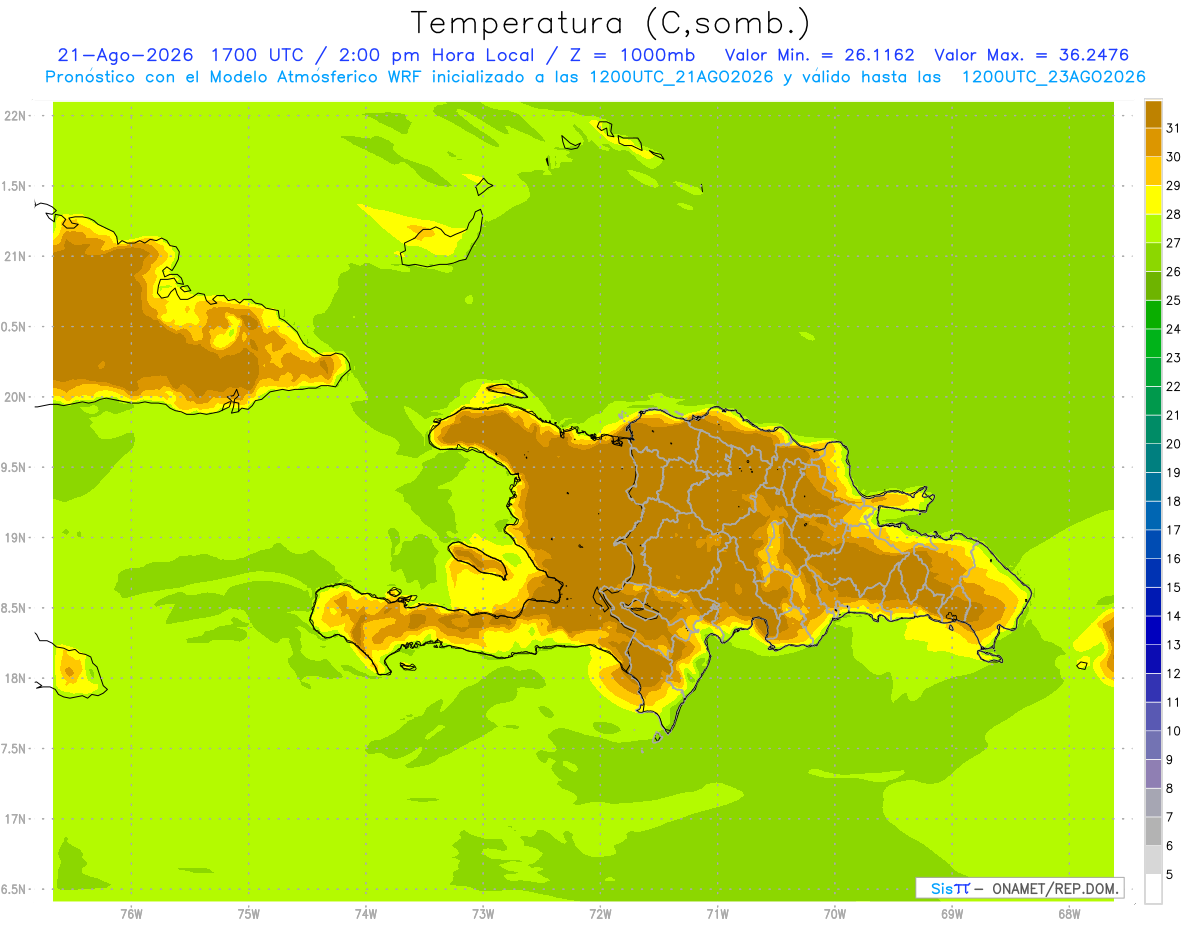Click the purple legend swatch between 8 and 9
The image size is (1200, 927).
[x=1153, y=773]
